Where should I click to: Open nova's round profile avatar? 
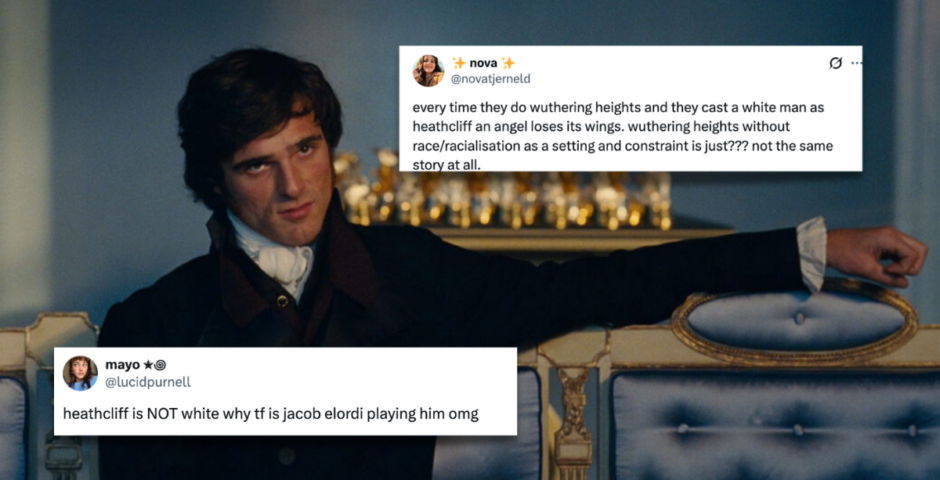click(428, 71)
